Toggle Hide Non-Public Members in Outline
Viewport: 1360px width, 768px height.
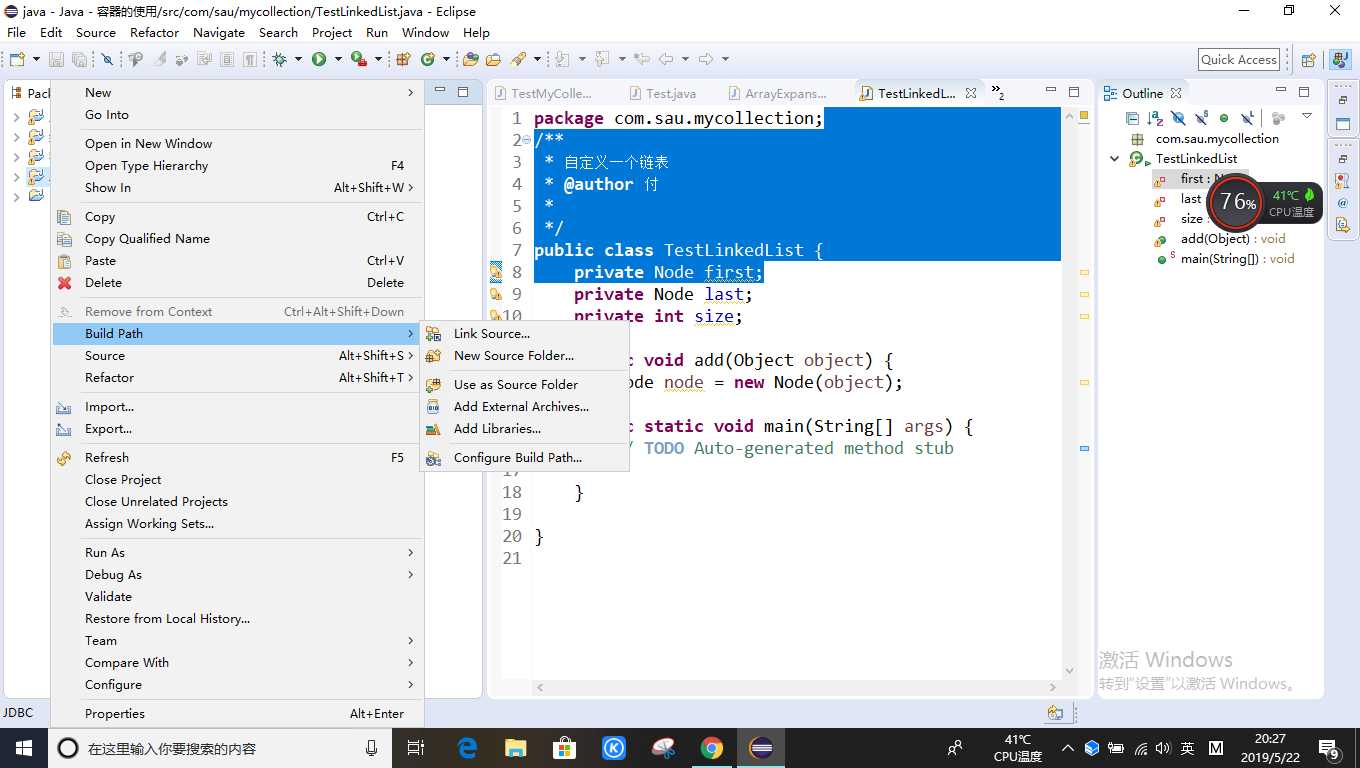tap(1224, 118)
